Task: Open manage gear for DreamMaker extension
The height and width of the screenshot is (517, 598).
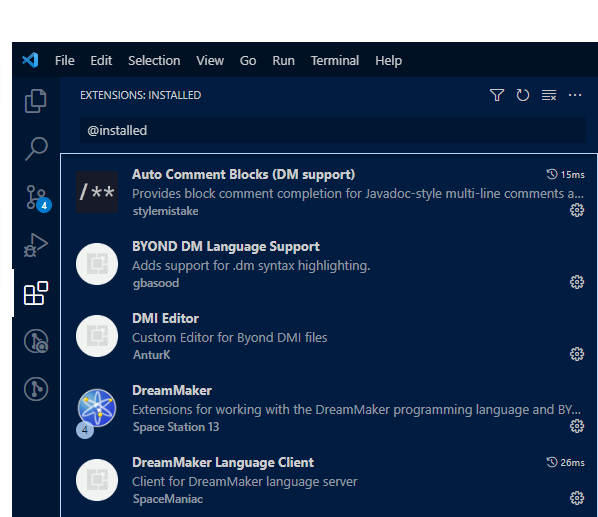Action: coord(577,426)
